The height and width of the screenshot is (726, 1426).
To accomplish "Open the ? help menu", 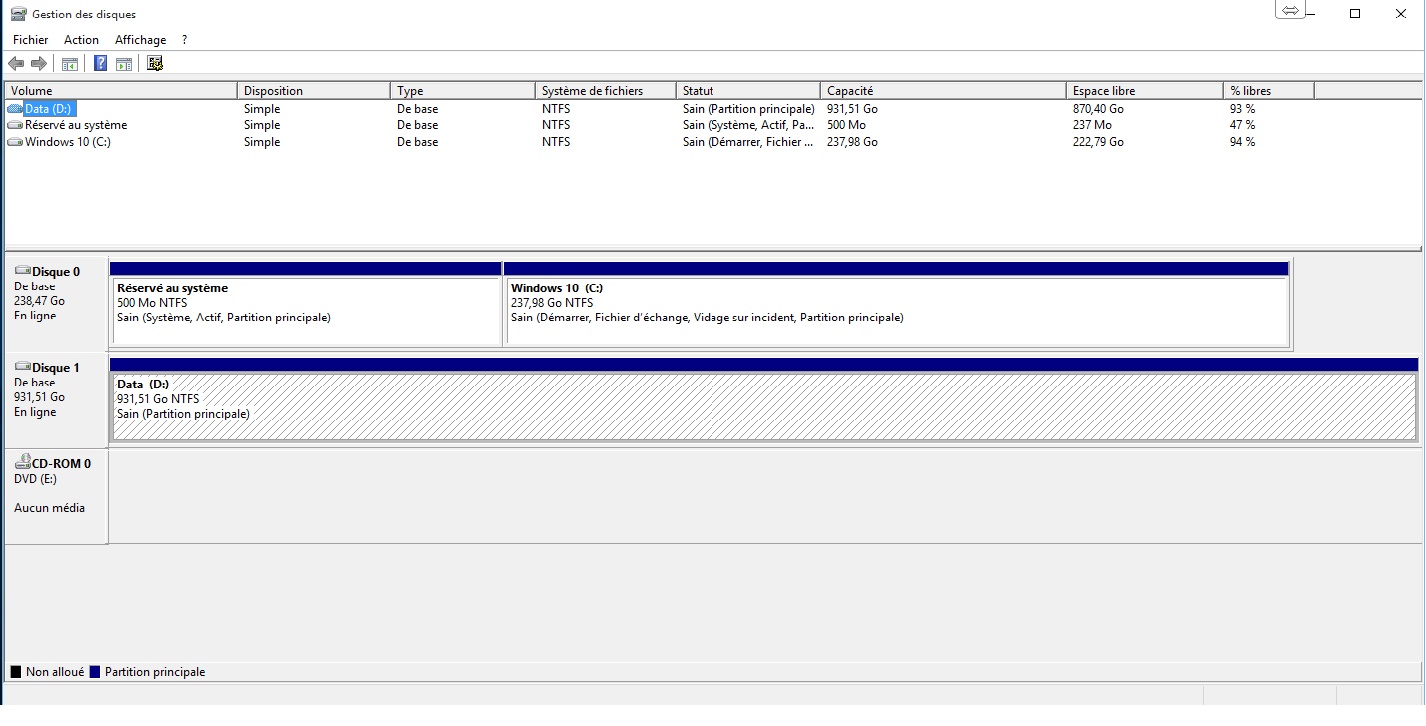I will 184,40.
